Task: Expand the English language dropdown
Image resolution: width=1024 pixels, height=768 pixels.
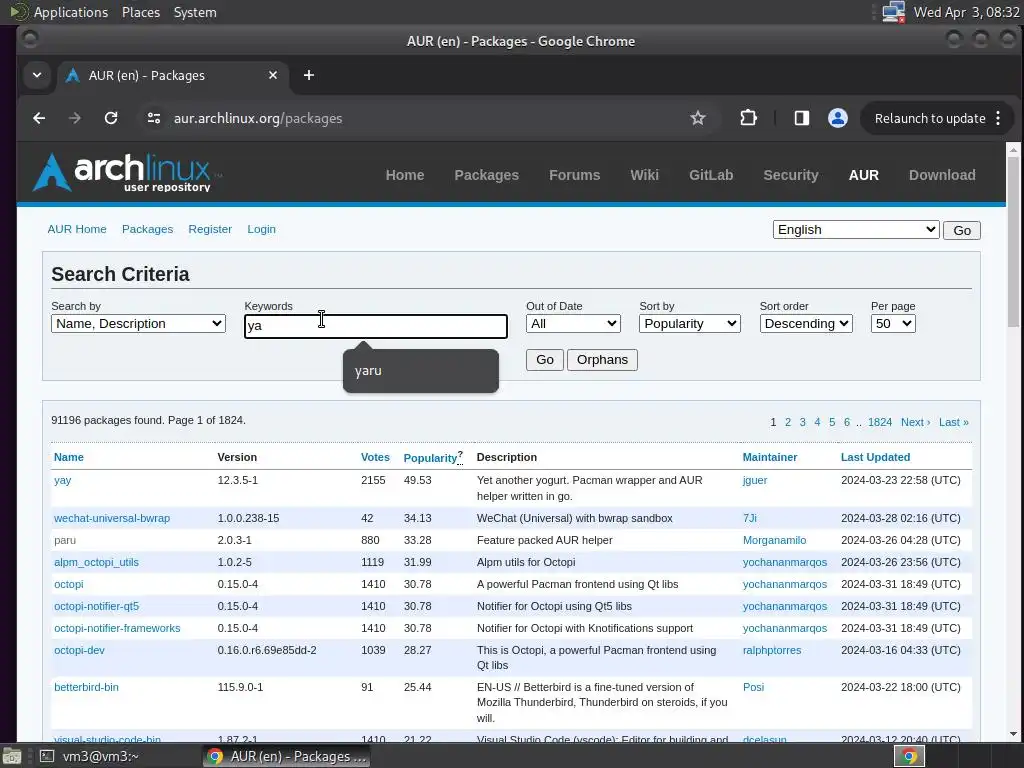Action: coord(856,230)
